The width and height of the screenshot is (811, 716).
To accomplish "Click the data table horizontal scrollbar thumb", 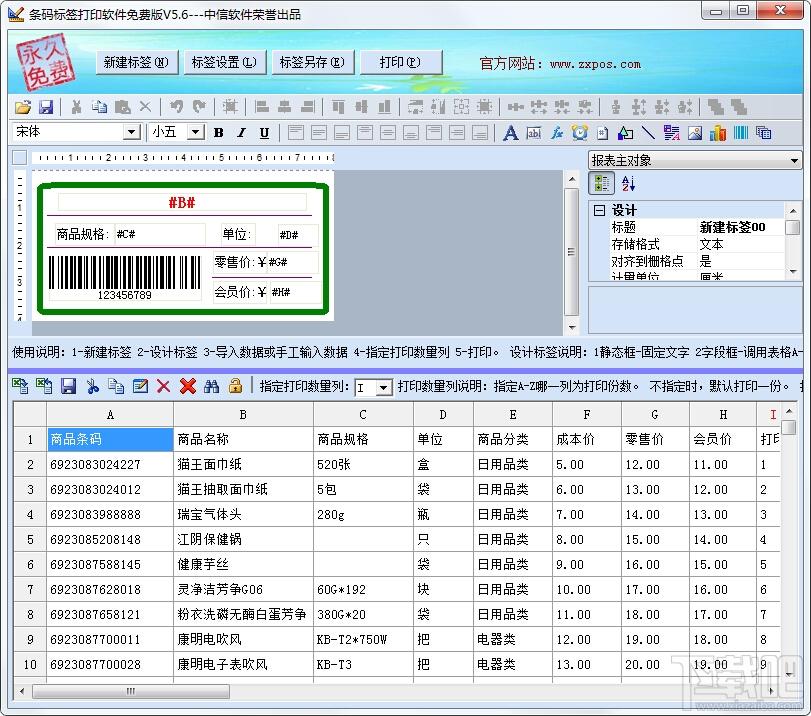I will click(x=131, y=691).
